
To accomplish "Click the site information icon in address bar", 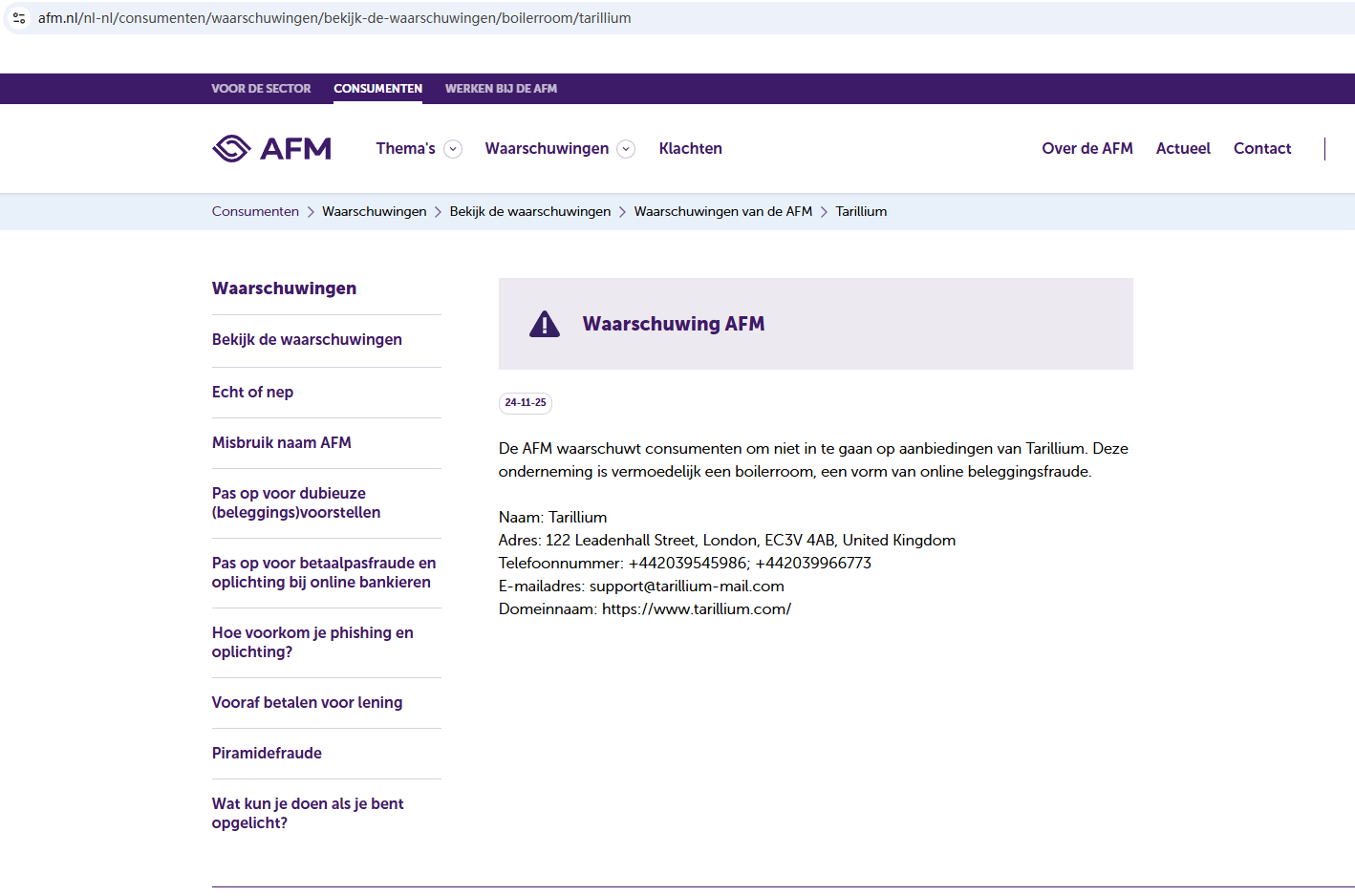I will 19,18.
